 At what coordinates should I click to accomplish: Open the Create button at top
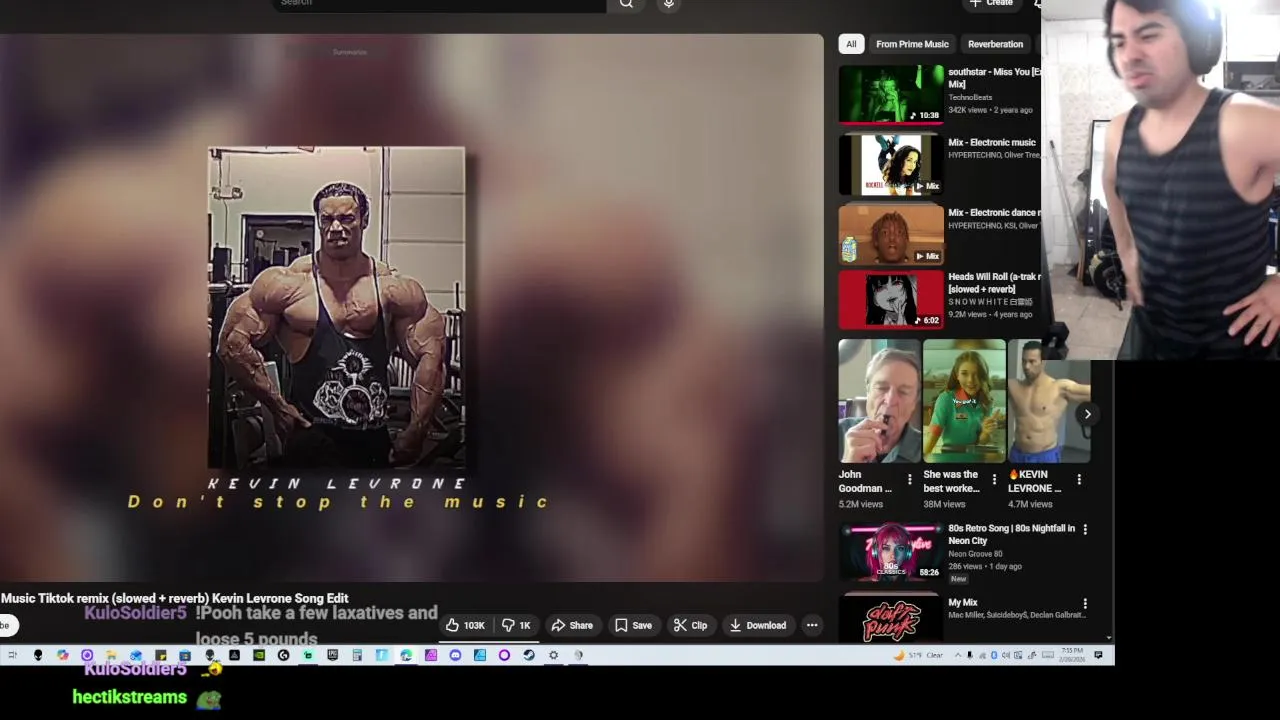tap(992, 3)
